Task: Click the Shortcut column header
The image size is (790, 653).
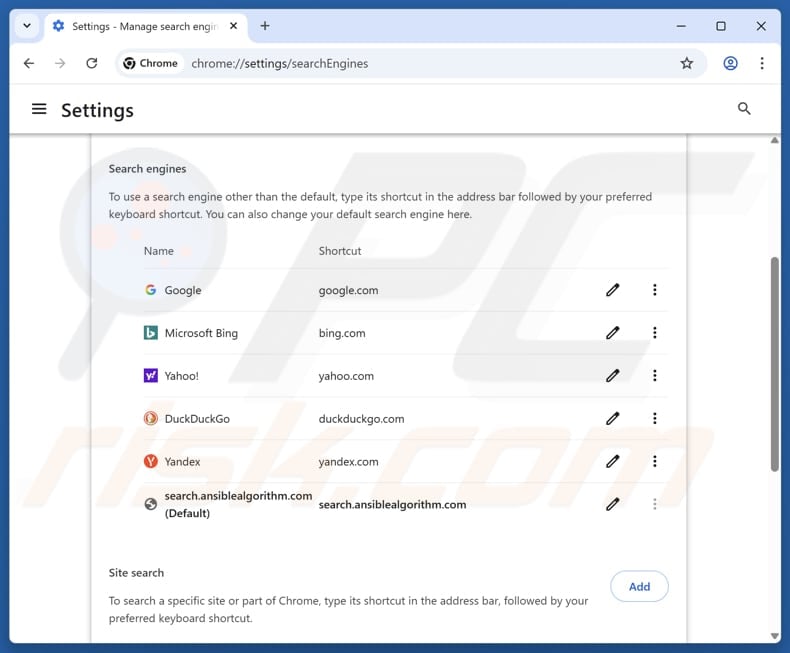Action: click(340, 251)
